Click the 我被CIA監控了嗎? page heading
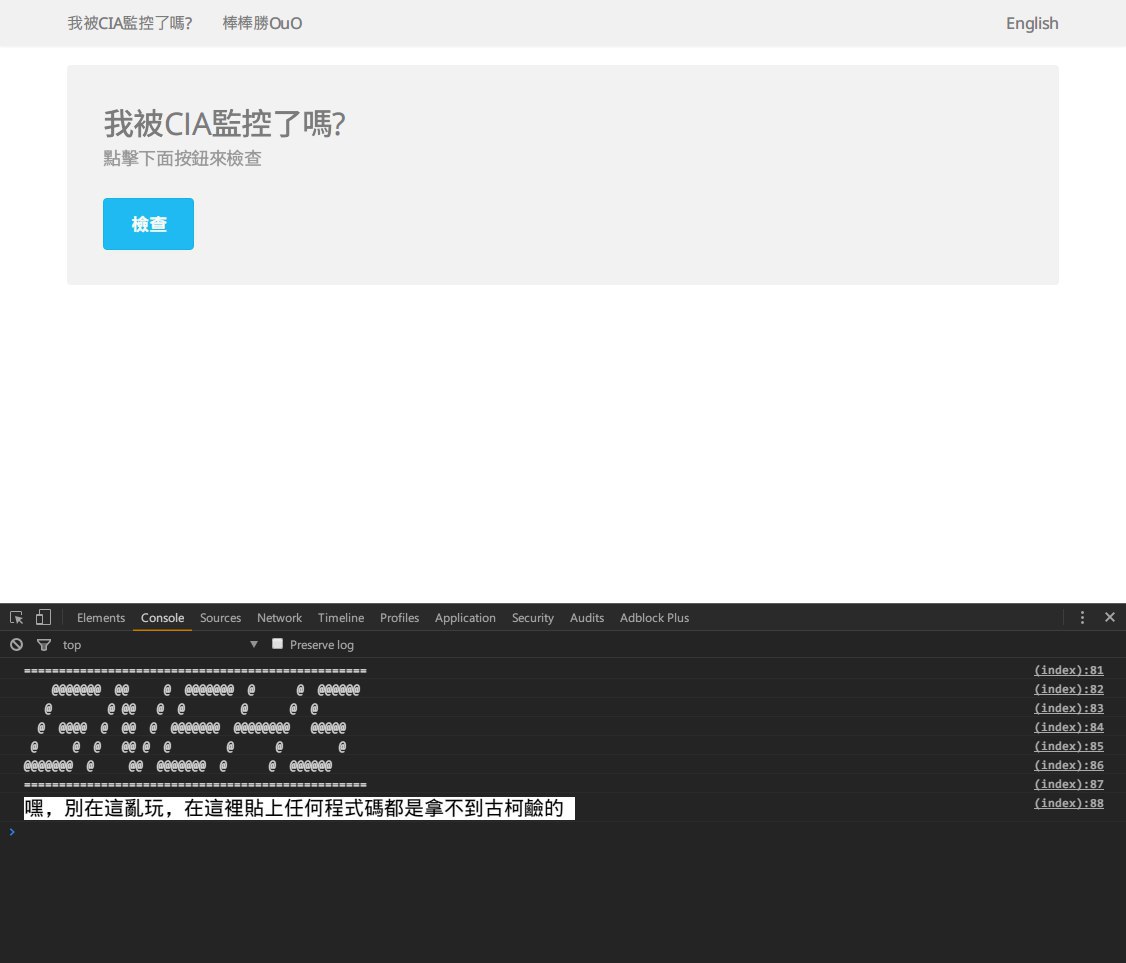The image size is (1126, 963). click(x=225, y=124)
